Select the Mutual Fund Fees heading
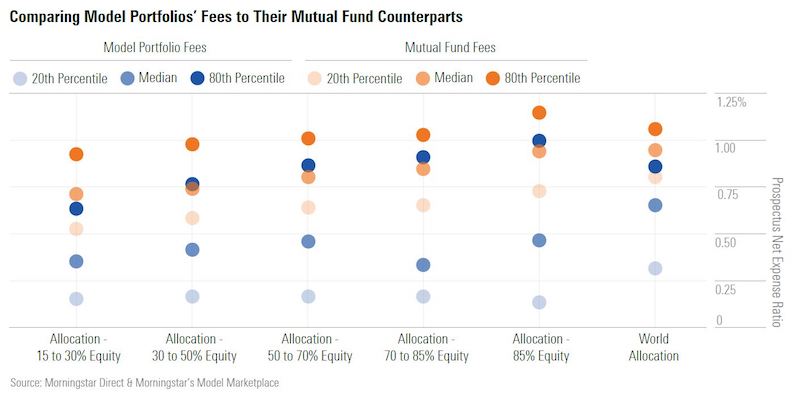 pyautogui.click(x=451, y=48)
